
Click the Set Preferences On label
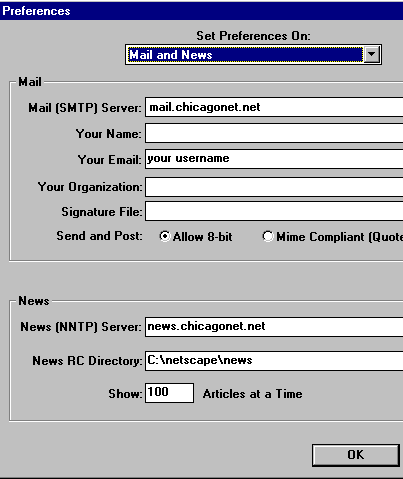click(253, 36)
